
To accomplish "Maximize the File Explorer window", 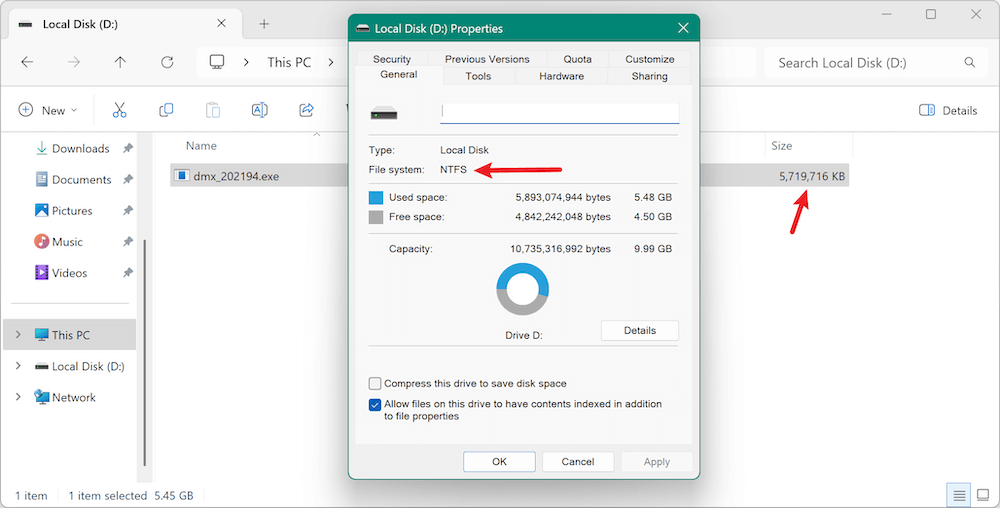I will click(931, 14).
